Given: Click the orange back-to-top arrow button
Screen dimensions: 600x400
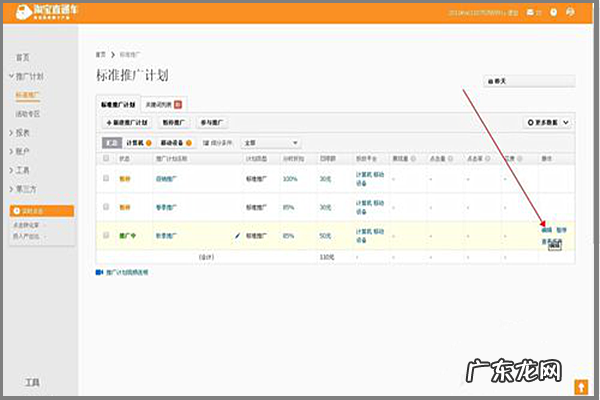Looking at the screenshot, I should (581, 387).
